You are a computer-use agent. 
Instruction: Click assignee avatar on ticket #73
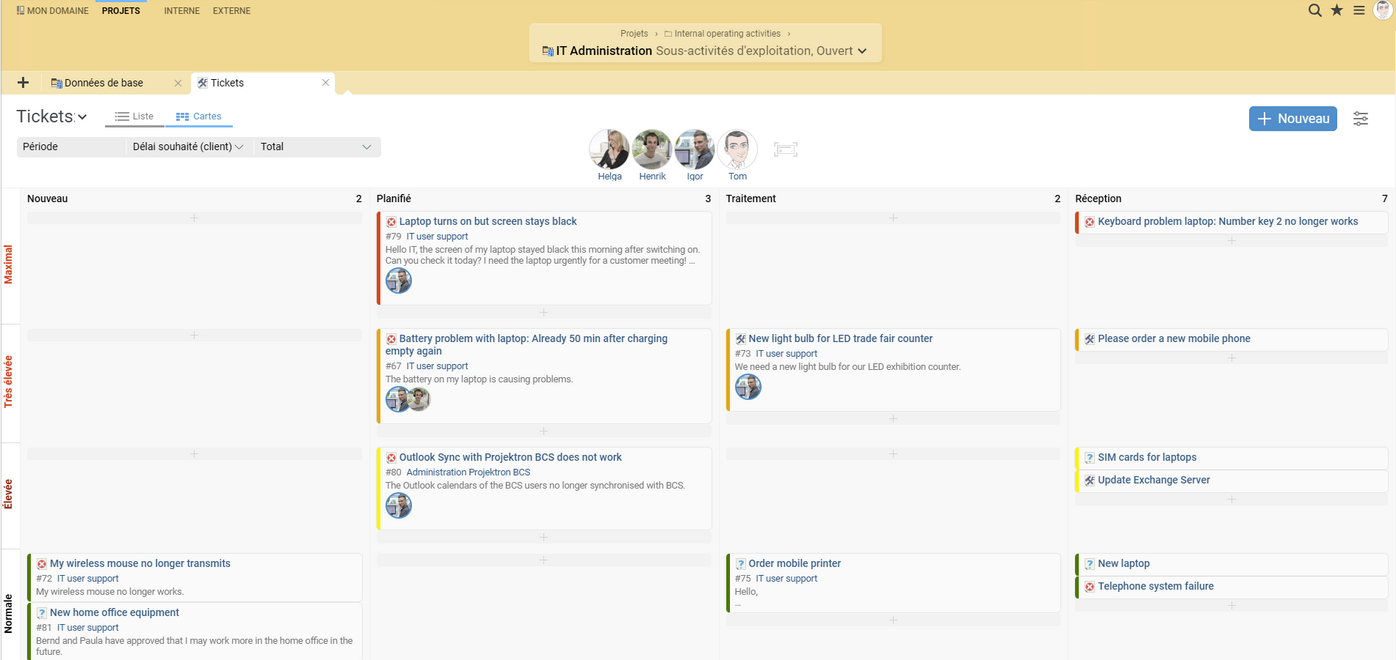point(748,387)
